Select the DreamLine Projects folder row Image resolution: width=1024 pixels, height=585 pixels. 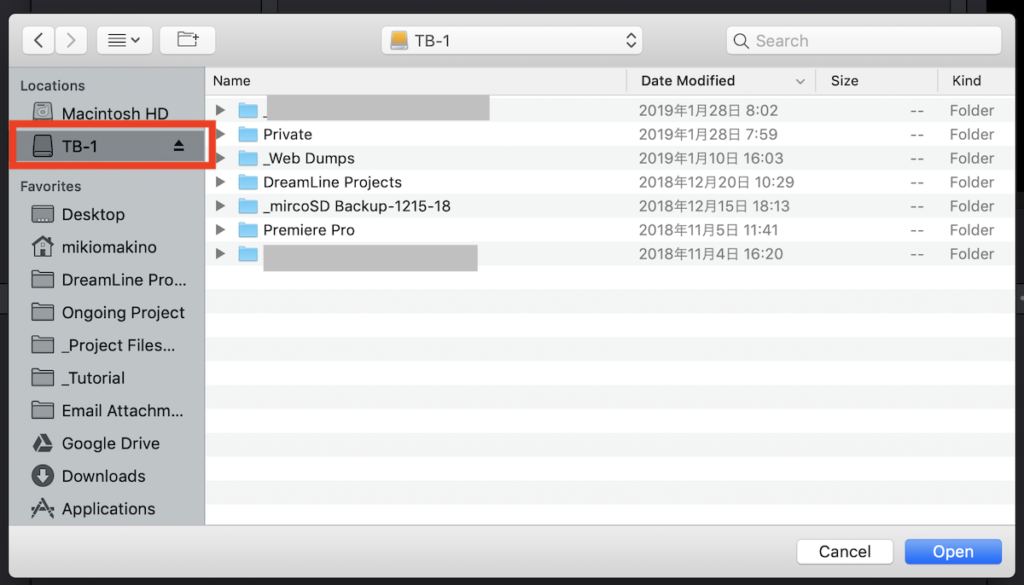pyautogui.click(x=610, y=182)
